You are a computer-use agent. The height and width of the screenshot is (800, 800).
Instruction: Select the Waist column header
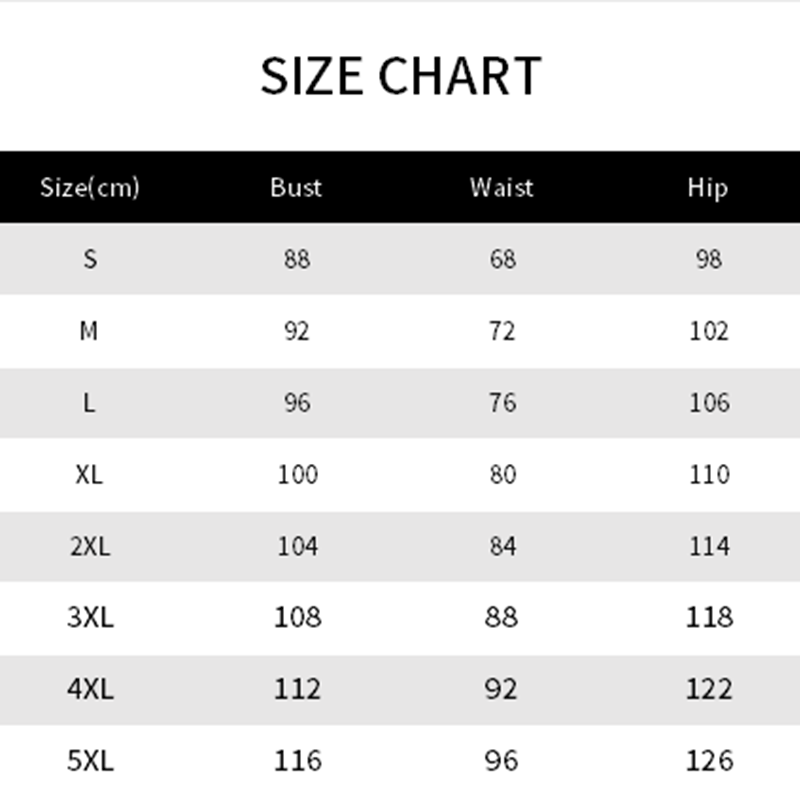(x=502, y=187)
